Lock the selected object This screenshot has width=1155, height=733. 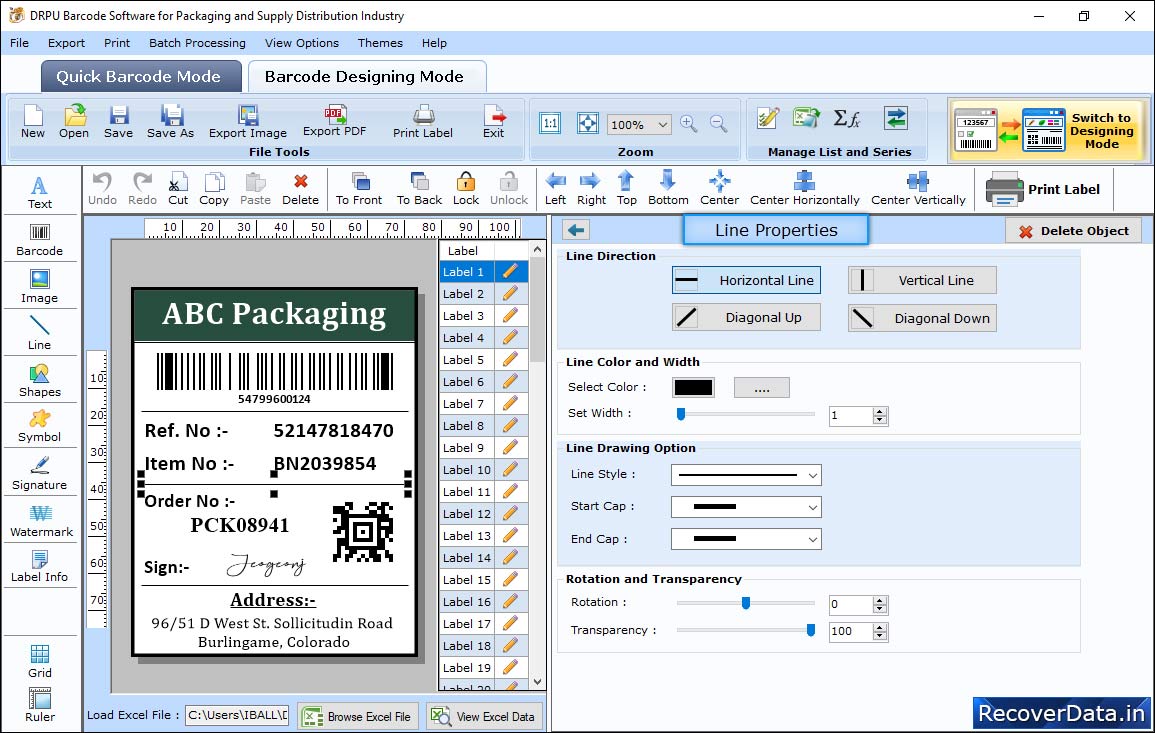click(x=466, y=187)
